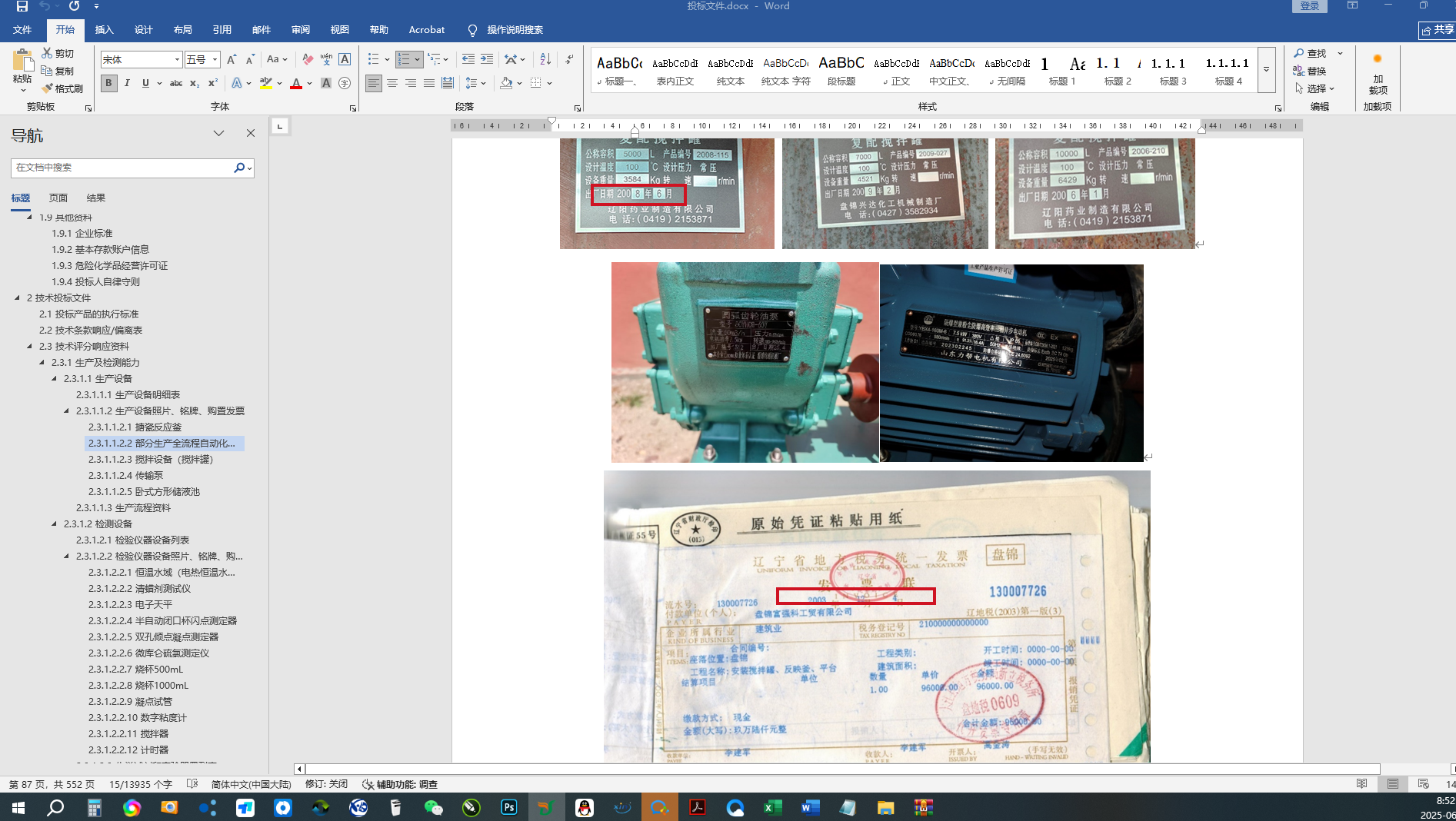1456x821 pixels.
Task: Switch to the 页面 navigation tab
Action: coord(58,198)
